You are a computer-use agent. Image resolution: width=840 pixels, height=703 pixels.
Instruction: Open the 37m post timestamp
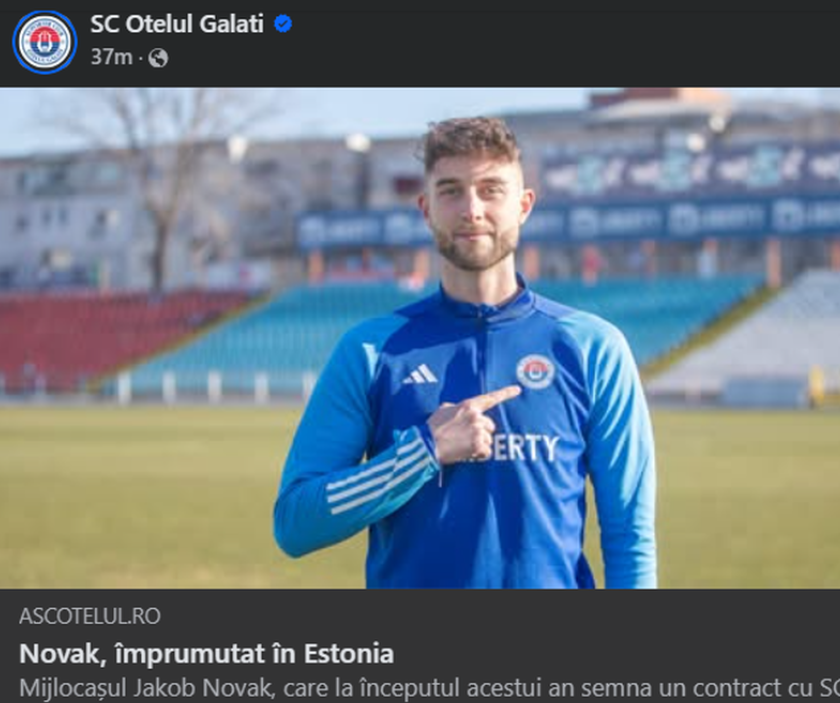point(111,57)
